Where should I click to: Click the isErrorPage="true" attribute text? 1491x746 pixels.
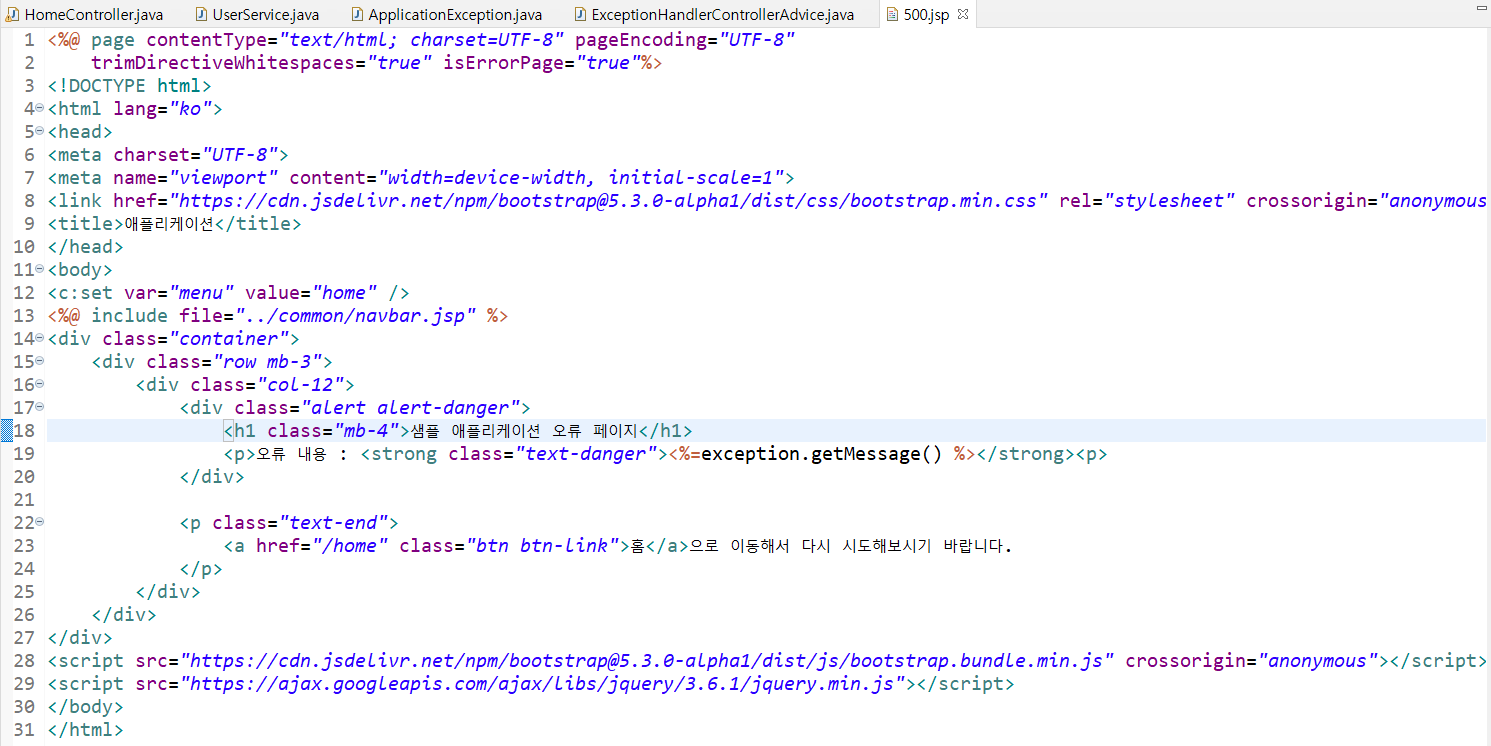pos(542,63)
